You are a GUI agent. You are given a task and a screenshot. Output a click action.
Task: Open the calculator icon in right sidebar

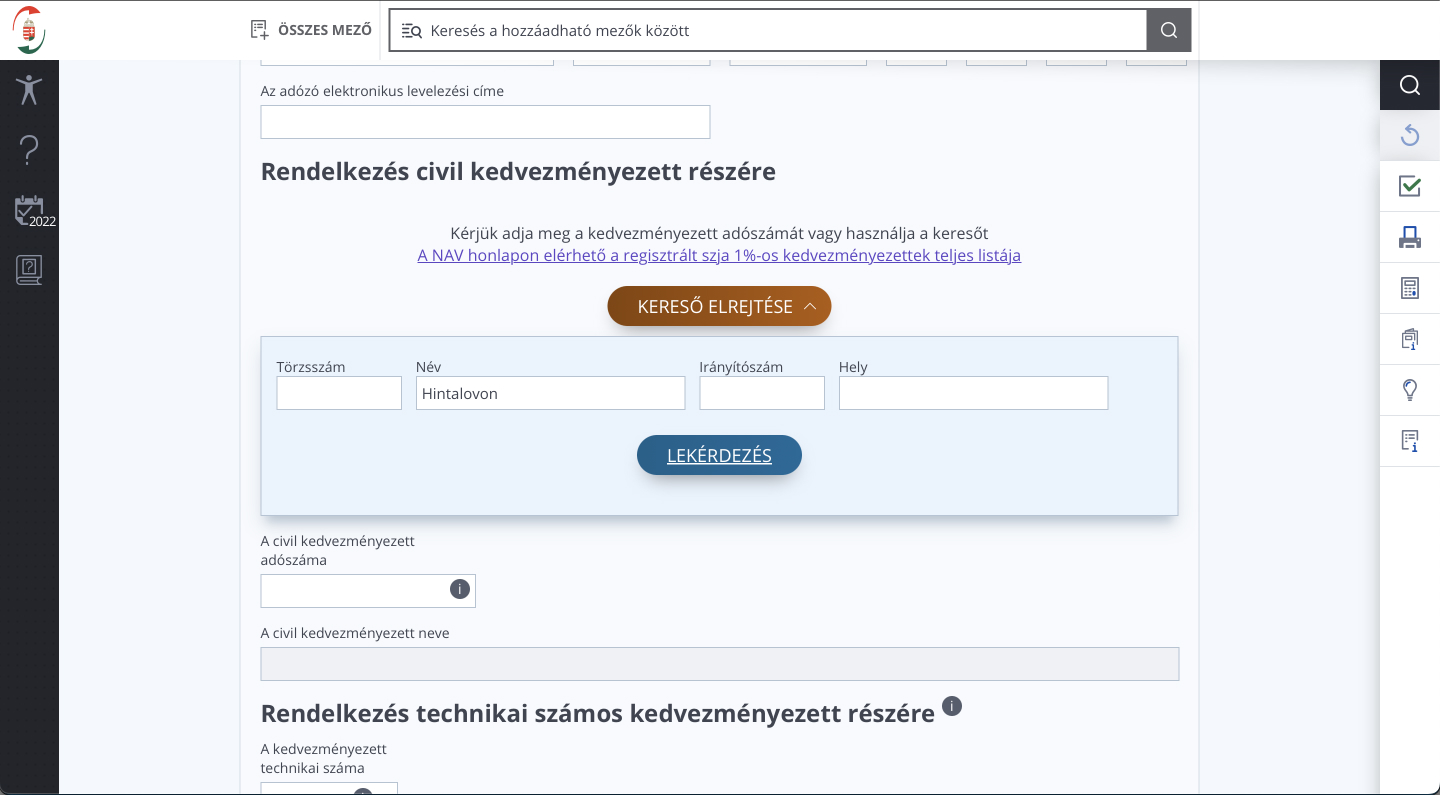pos(1409,288)
